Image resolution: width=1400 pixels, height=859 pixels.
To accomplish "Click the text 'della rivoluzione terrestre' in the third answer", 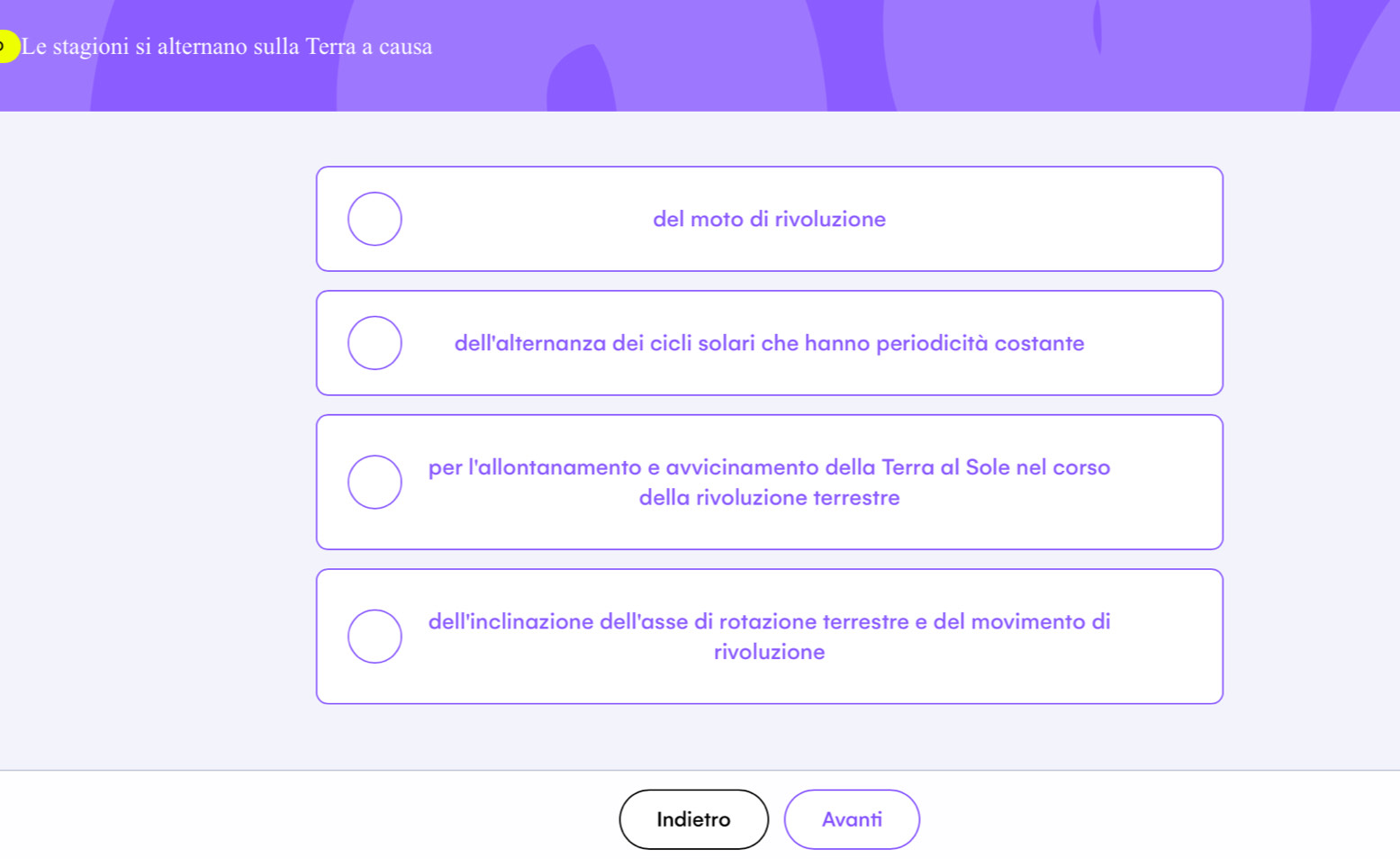I will 769,498.
